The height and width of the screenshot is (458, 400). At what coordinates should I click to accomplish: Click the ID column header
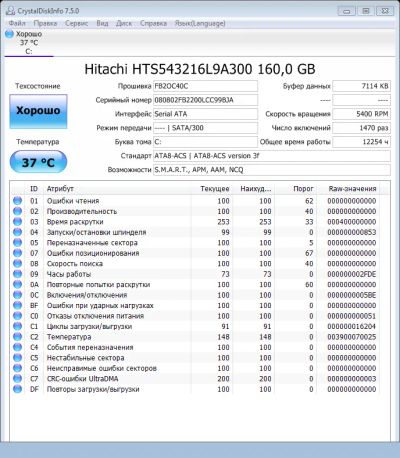click(x=34, y=189)
